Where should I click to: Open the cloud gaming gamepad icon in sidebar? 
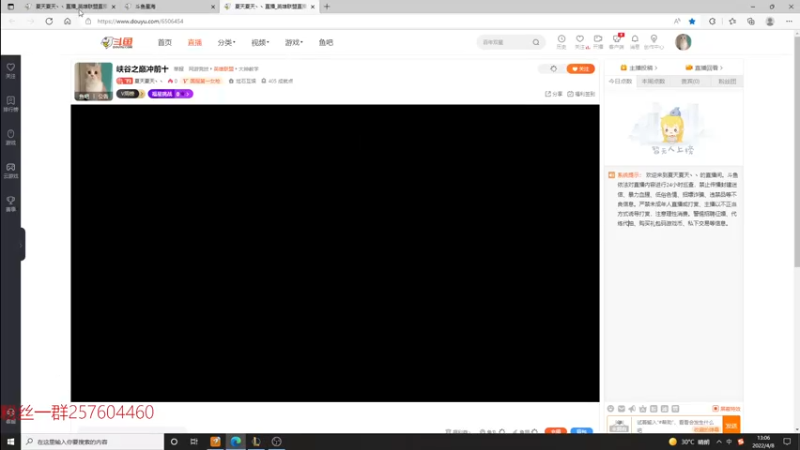coord(11,170)
